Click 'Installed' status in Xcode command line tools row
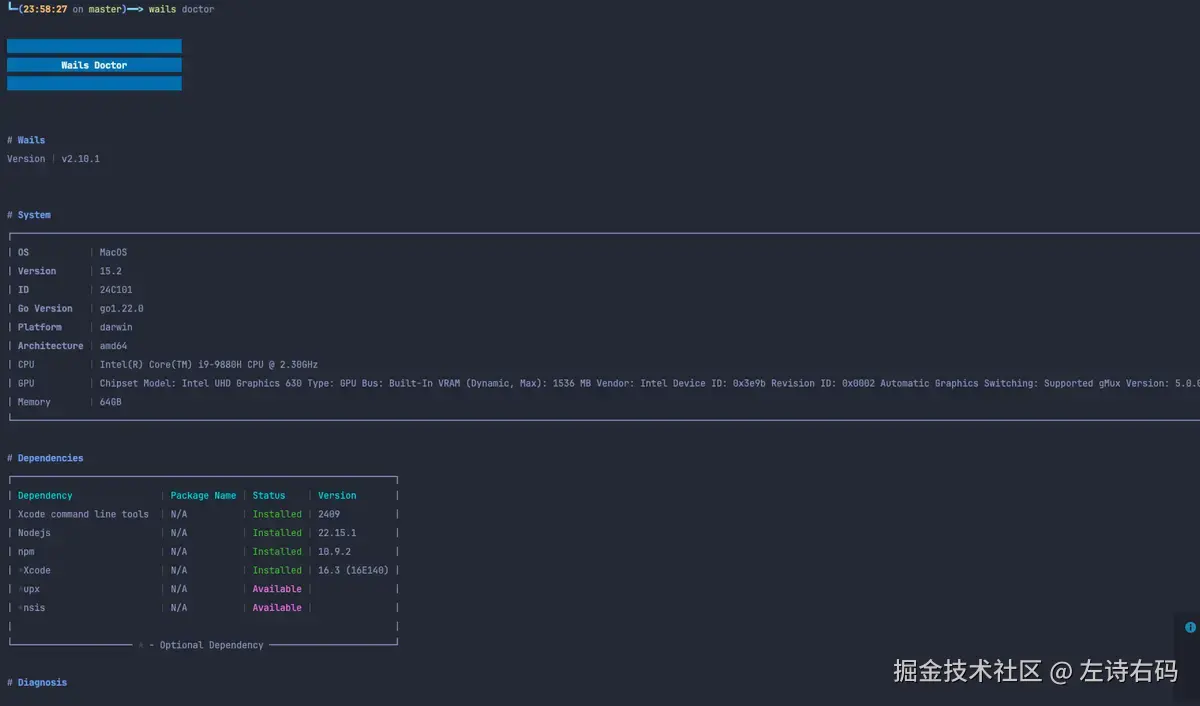The image size is (1200, 706). tap(277, 514)
